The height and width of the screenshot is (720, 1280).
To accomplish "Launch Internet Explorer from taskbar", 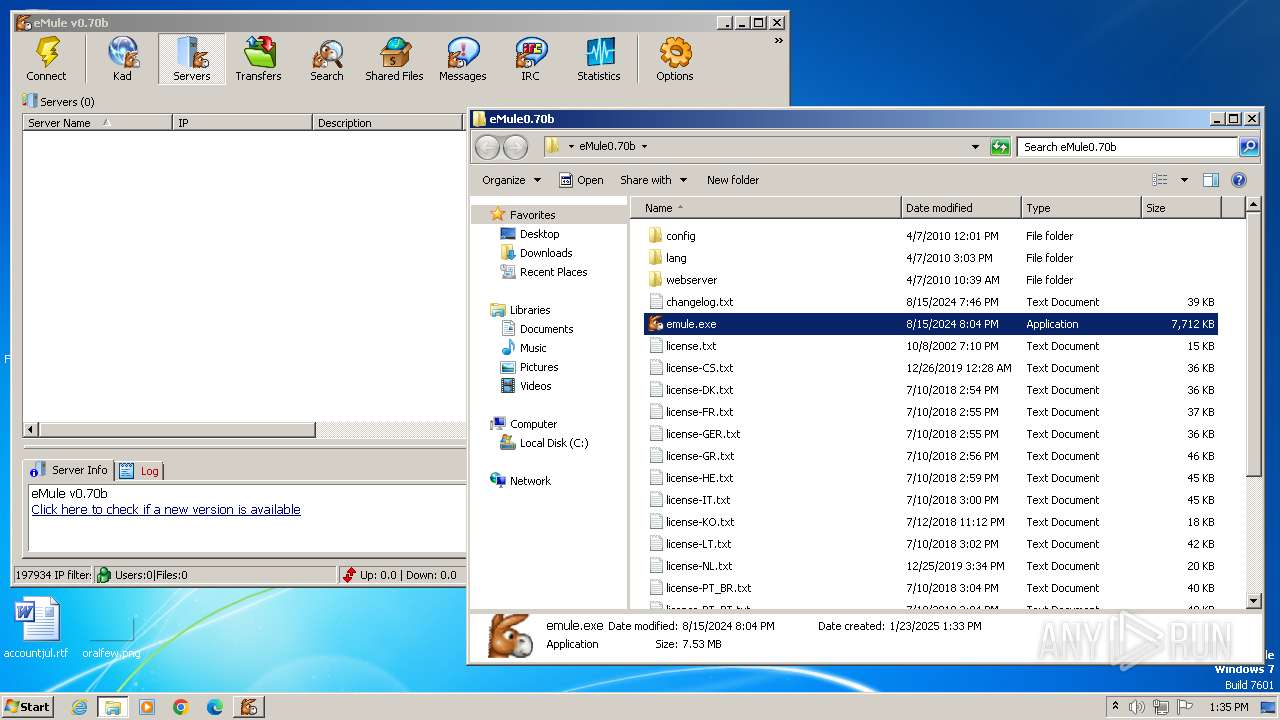I will (79, 707).
